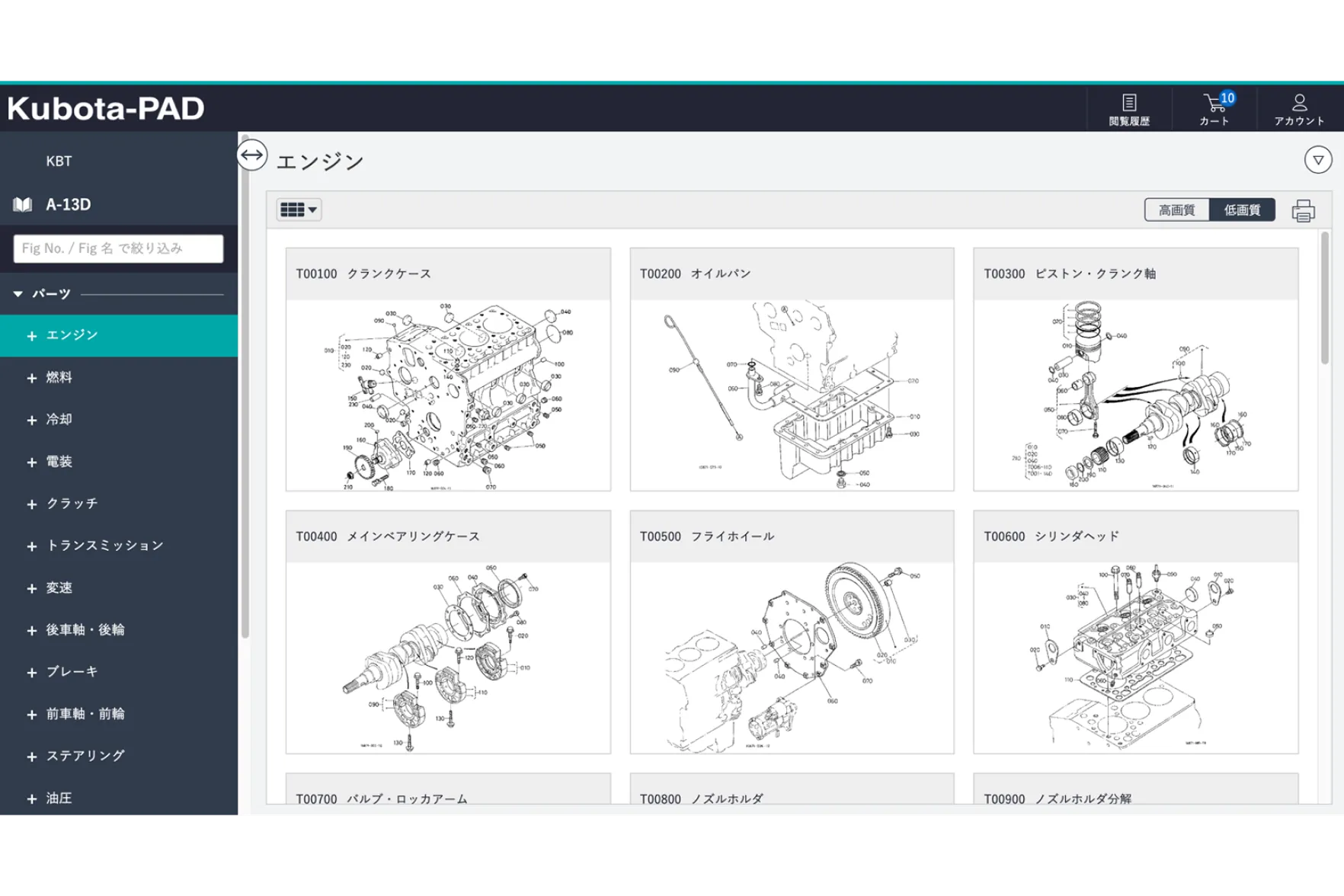Image resolution: width=1344 pixels, height=896 pixels.
Task: Switch image quality to 低画質
Action: [1242, 210]
